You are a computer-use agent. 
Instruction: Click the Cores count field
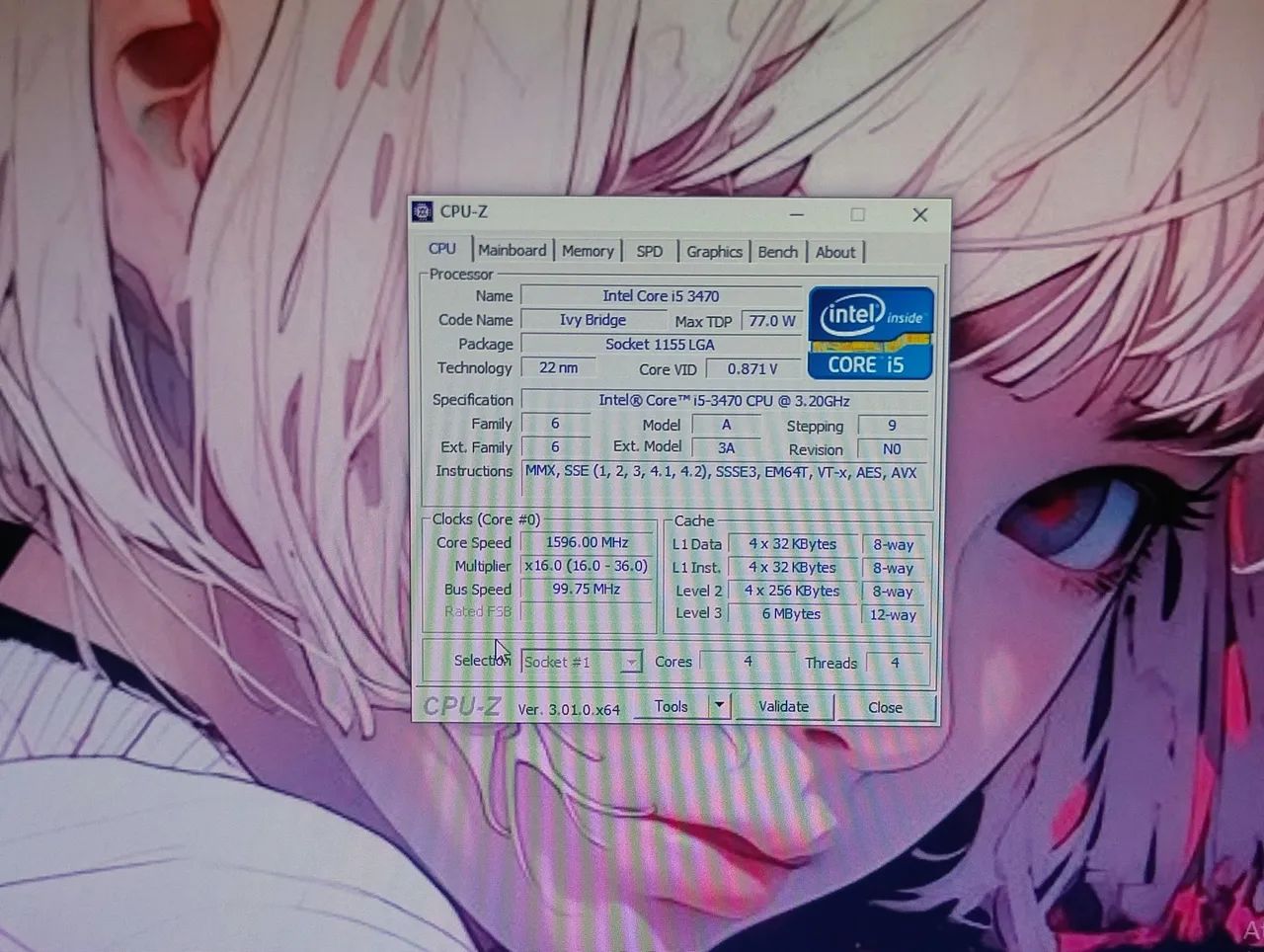748,662
